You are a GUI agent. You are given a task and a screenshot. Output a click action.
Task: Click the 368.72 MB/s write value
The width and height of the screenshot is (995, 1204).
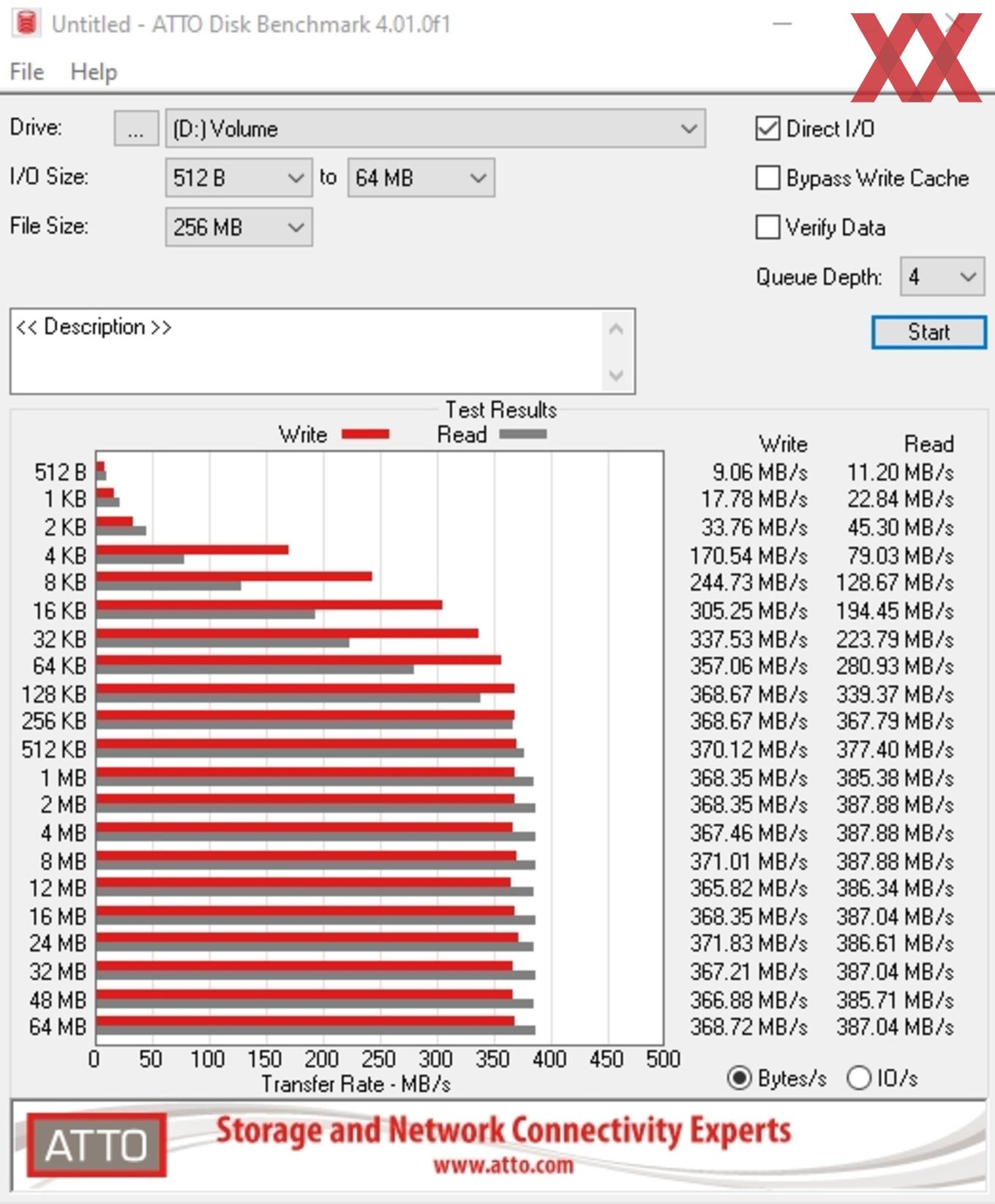tap(748, 1027)
